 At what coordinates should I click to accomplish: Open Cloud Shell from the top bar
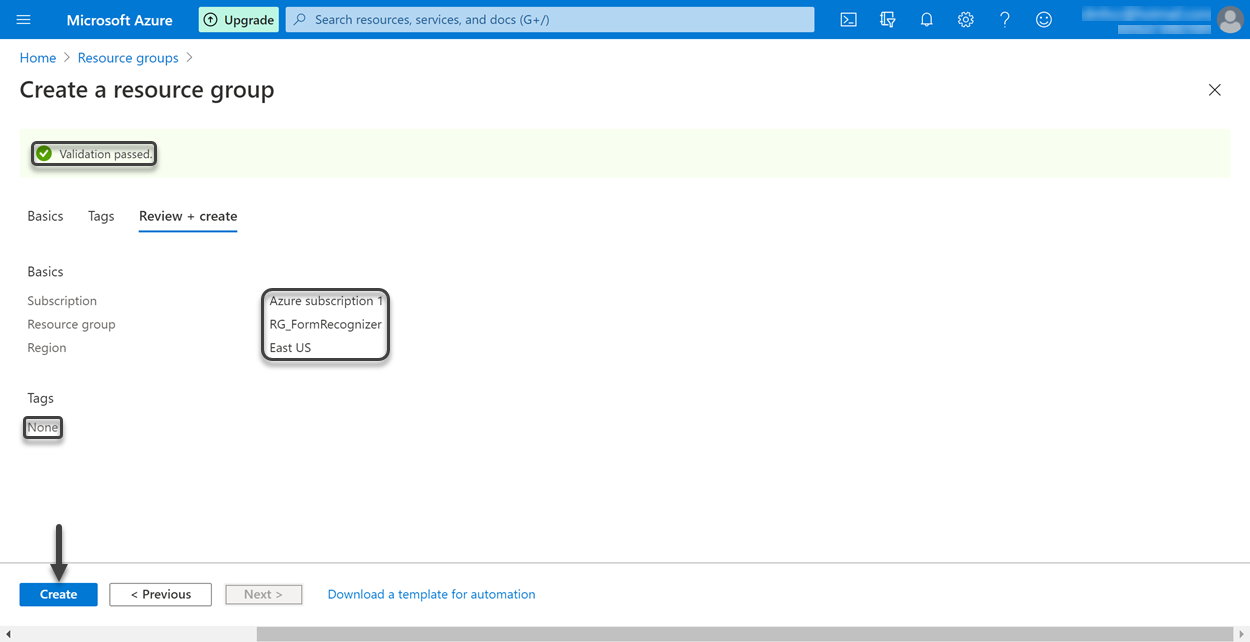pos(848,20)
